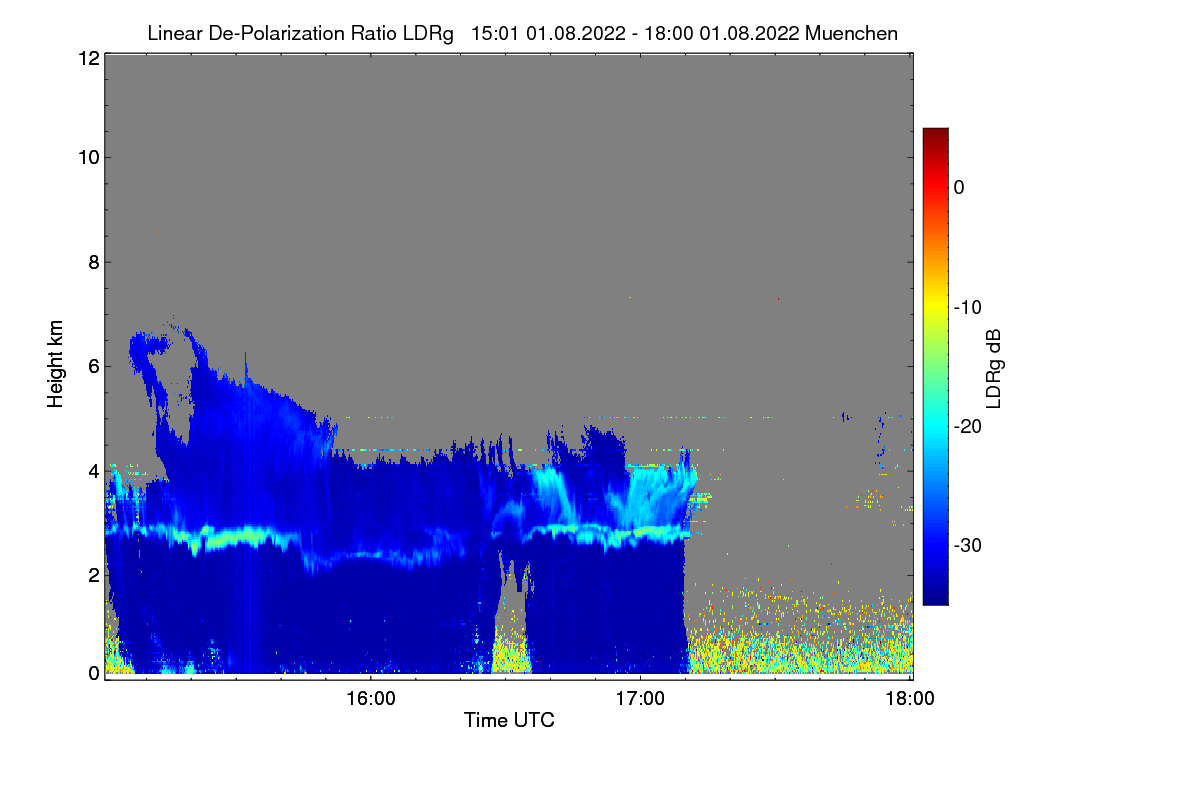Click the '17:00' time axis tick label
Viewport: 1200px width, 800px height.
coord(640,698)
